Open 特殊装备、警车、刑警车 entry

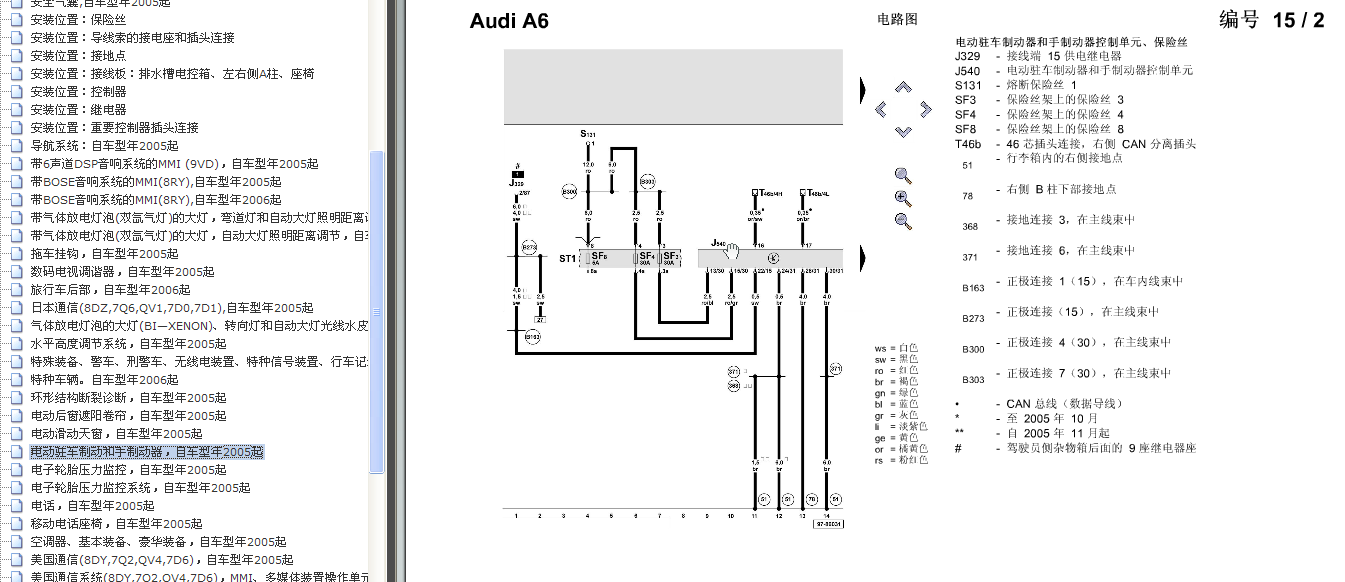[x=199, y=361]
